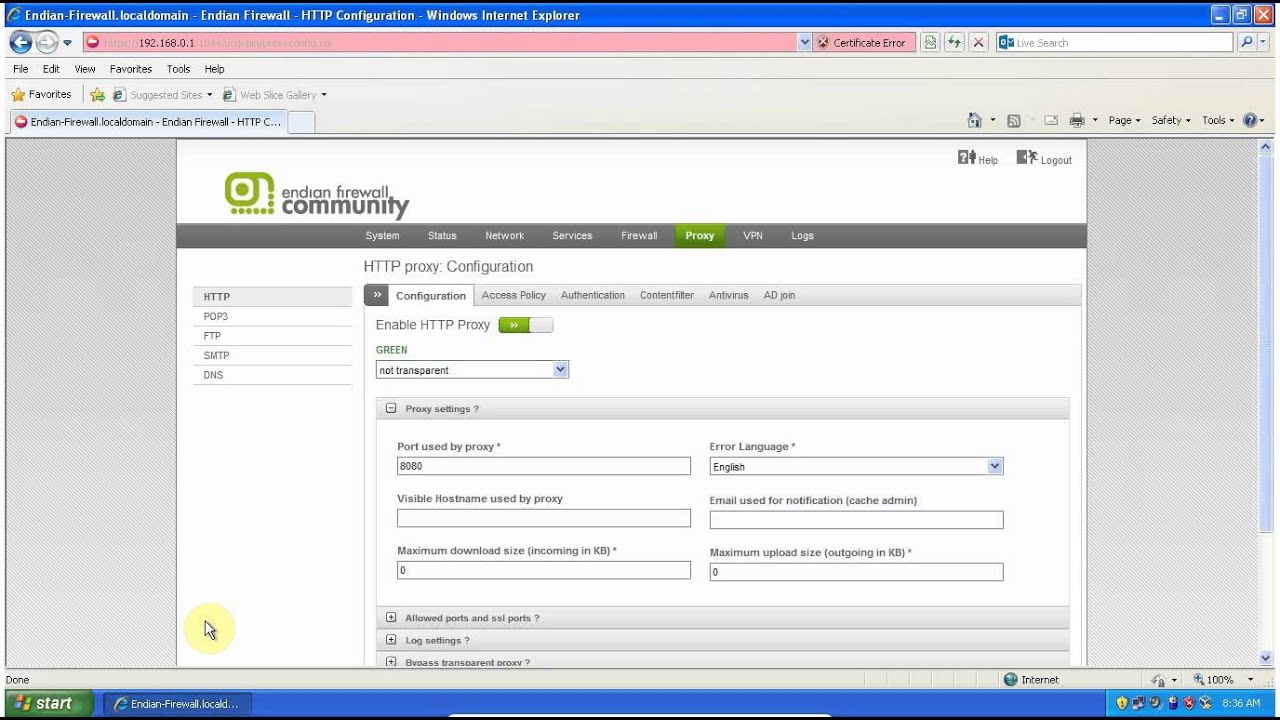Expand Allowed ports and ssl ports section

(391, 618)
